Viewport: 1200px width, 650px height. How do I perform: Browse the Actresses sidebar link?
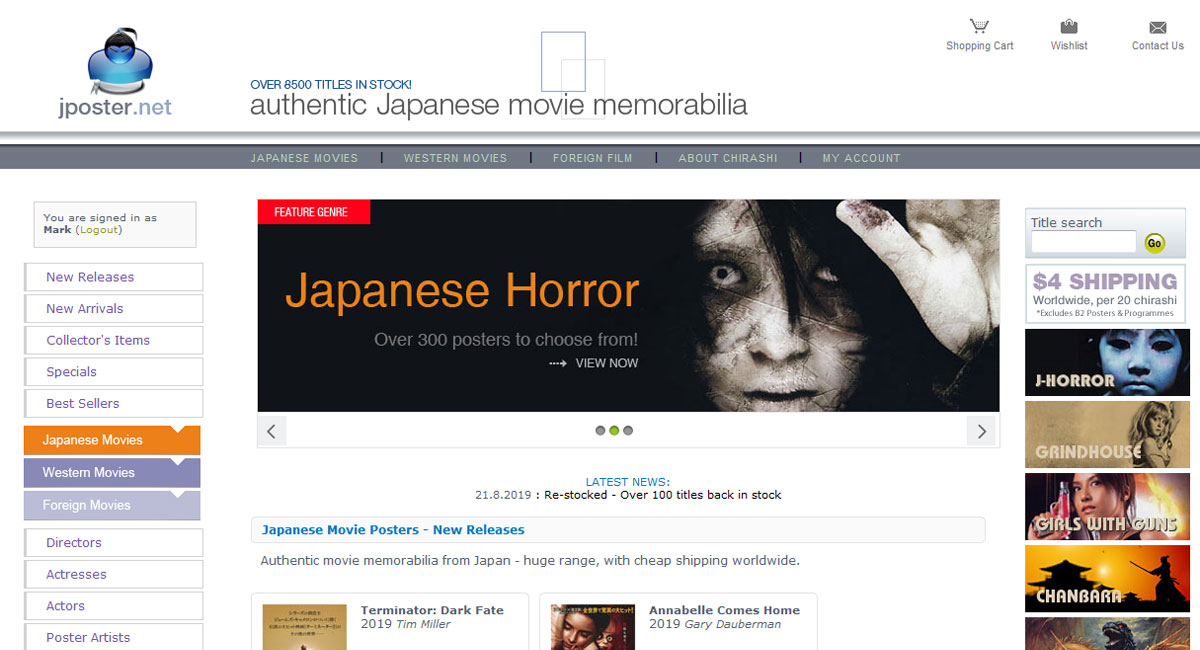tap(114, 574)
